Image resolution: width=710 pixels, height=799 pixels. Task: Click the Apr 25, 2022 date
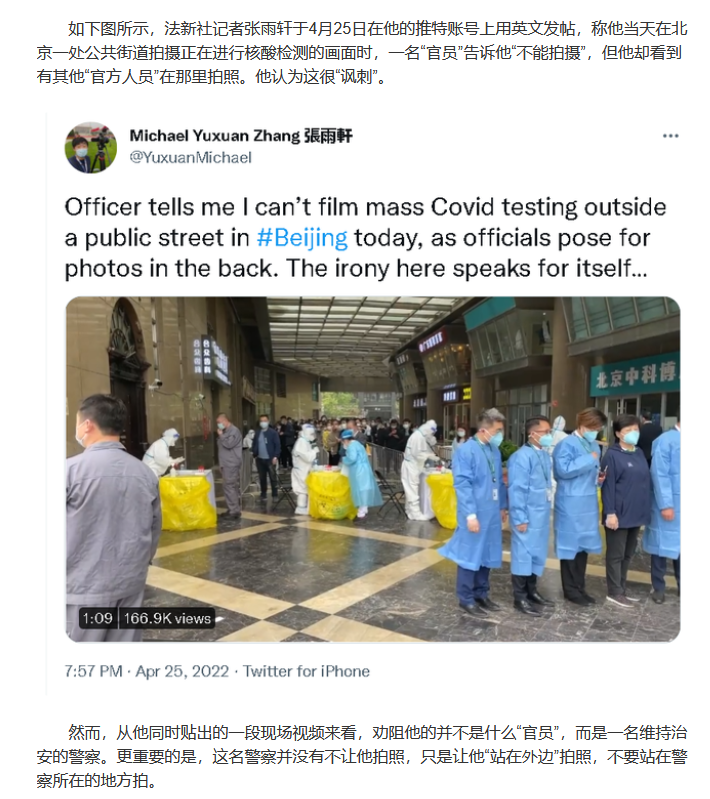click(x=182, y=671)
